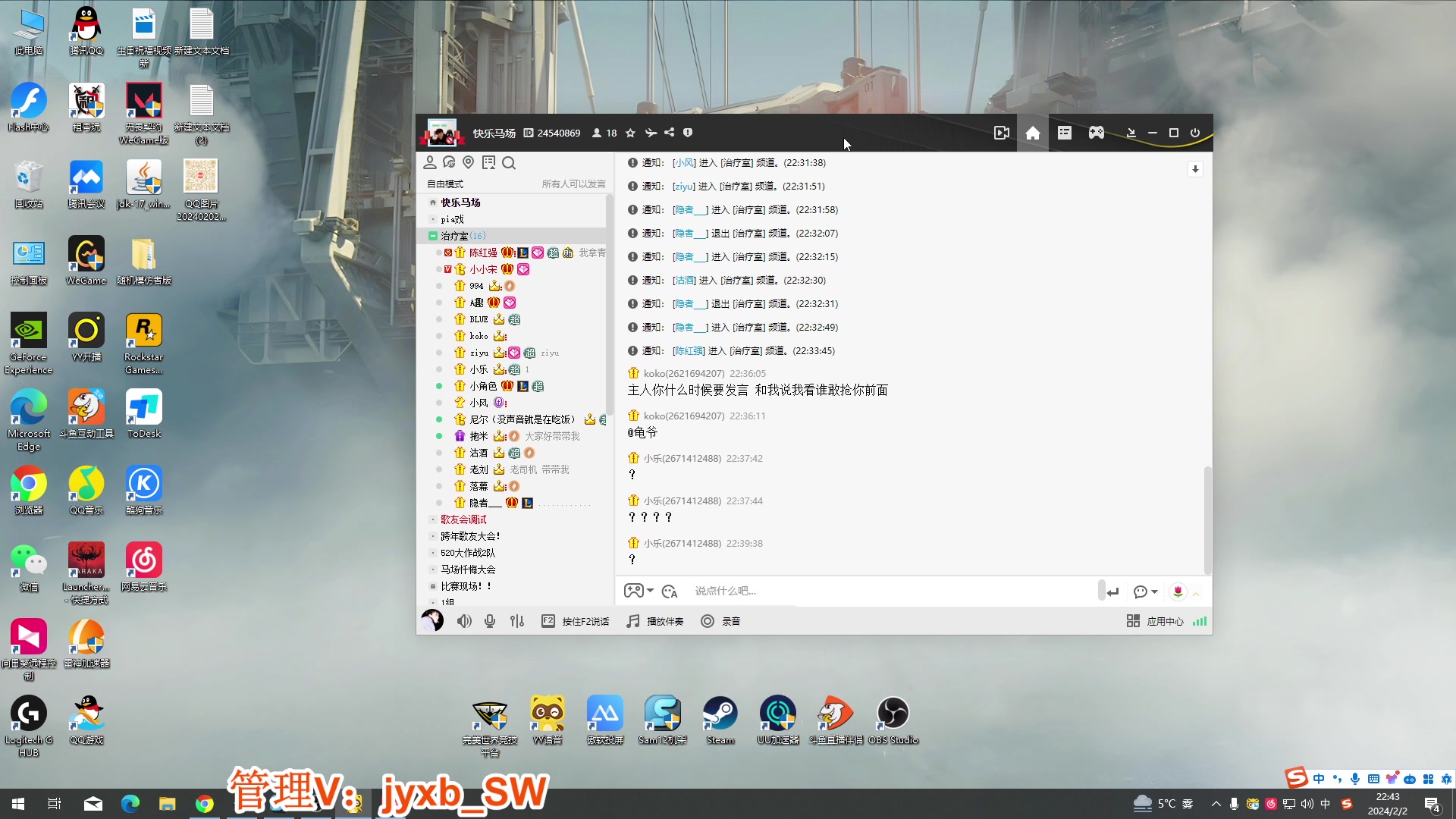Screen dimensions: 1456x819
Task: Select the emoji/expression icon in chat
Action: (x=669, y=590)
